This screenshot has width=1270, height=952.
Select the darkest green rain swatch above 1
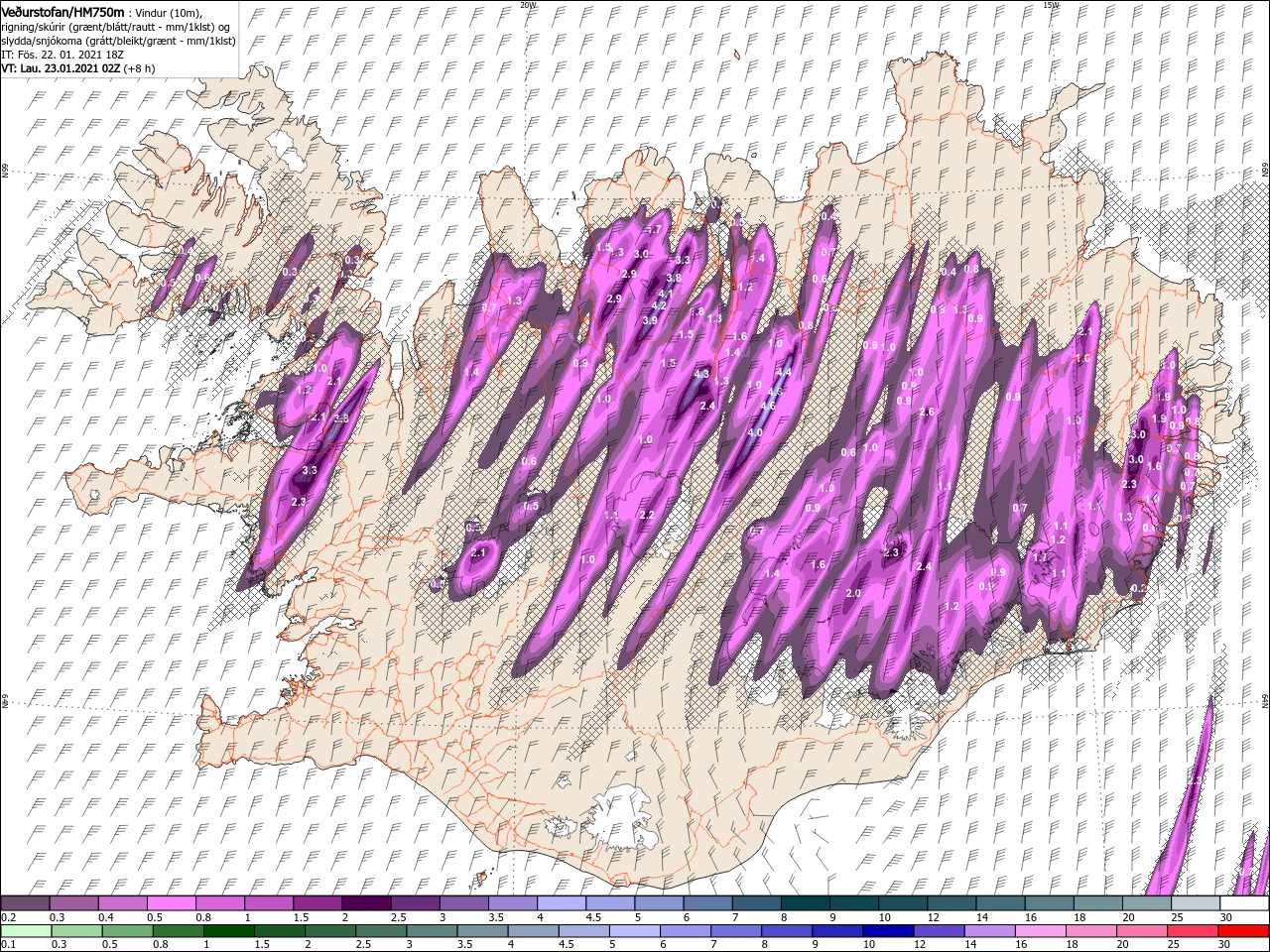[229, 930]
